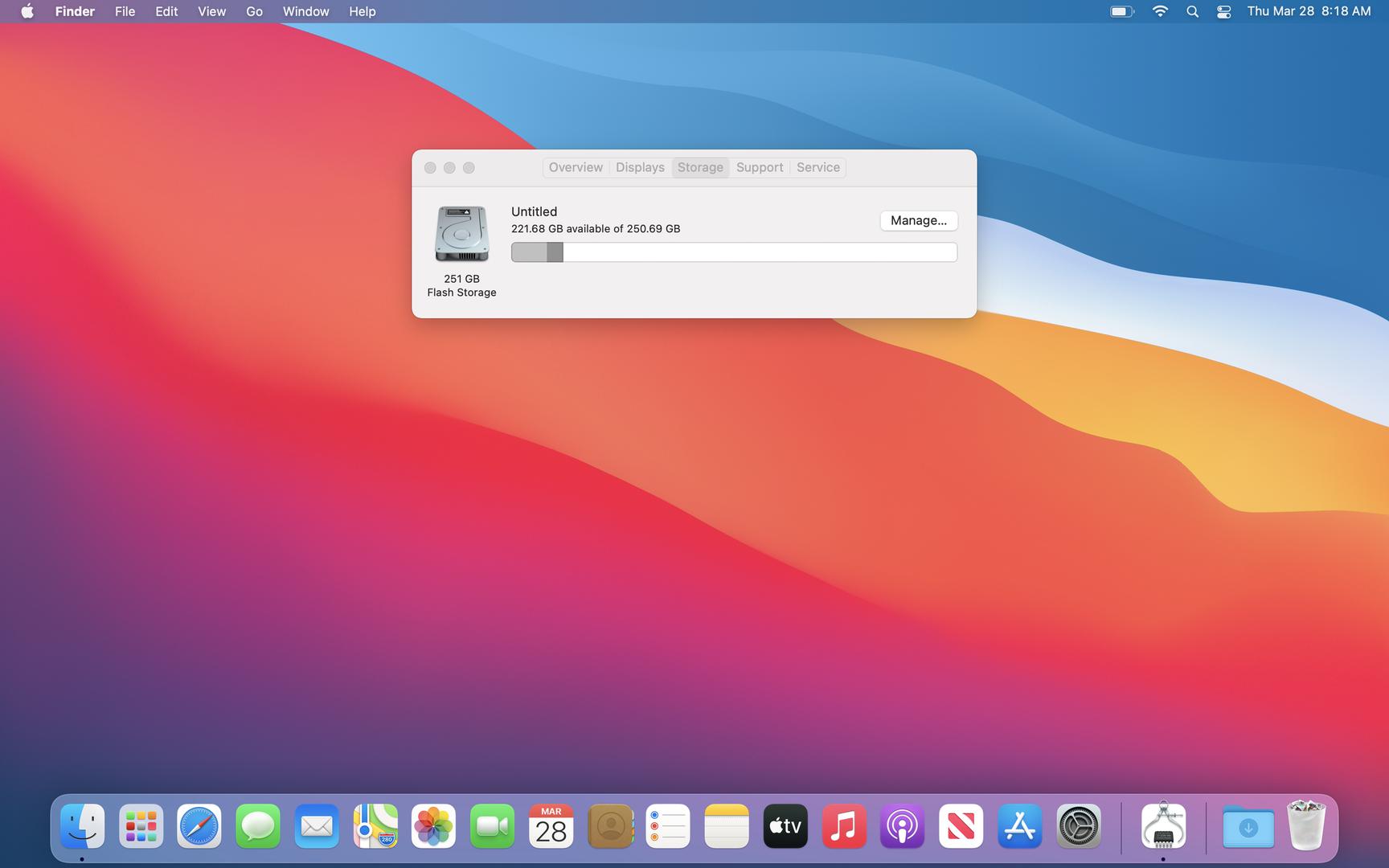The width and height of the screenshot is (1389, 868).
Task: Open the Service tab
Action: tap(817, 167)
